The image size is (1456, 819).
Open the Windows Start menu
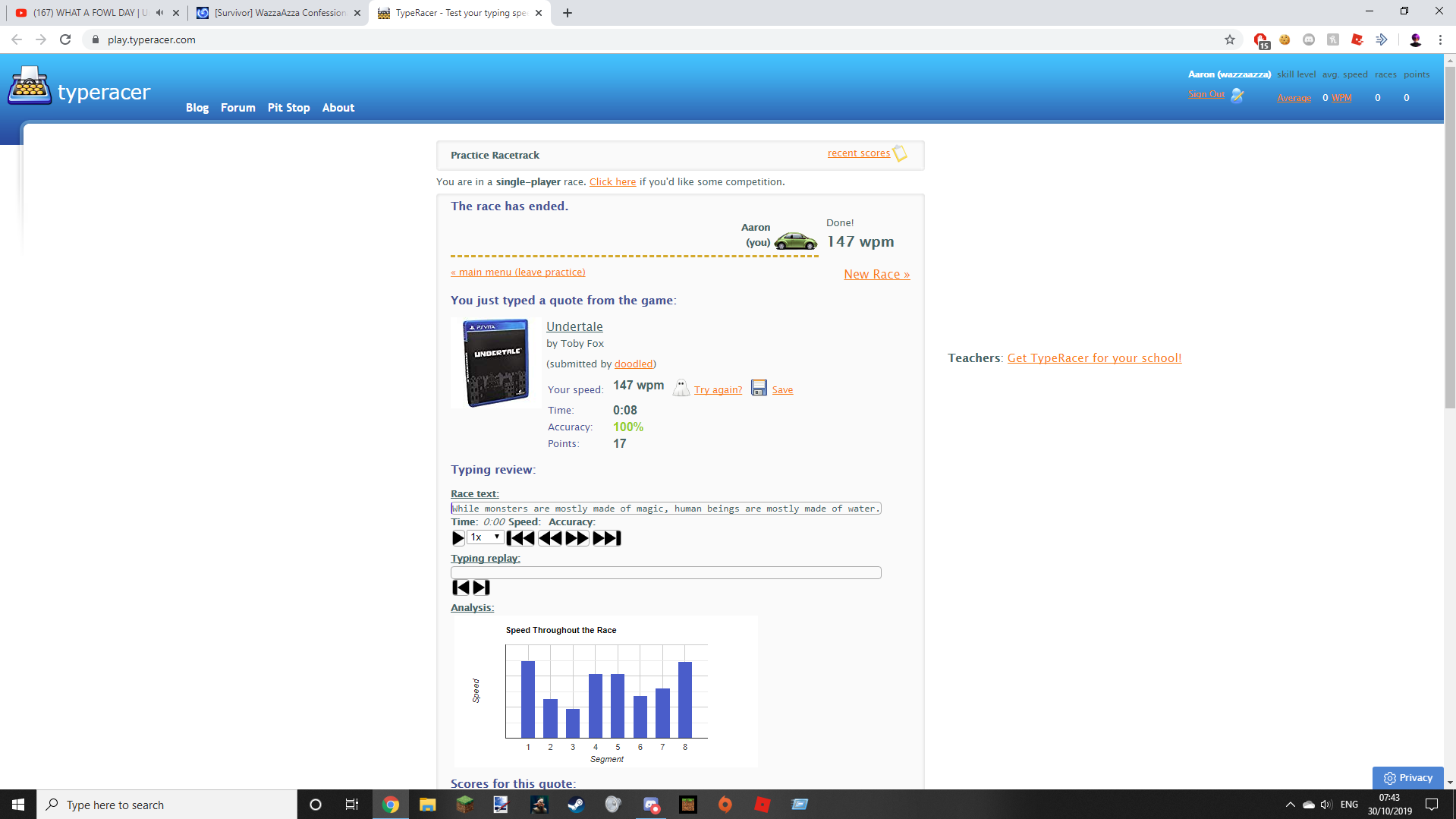[18, 805]
